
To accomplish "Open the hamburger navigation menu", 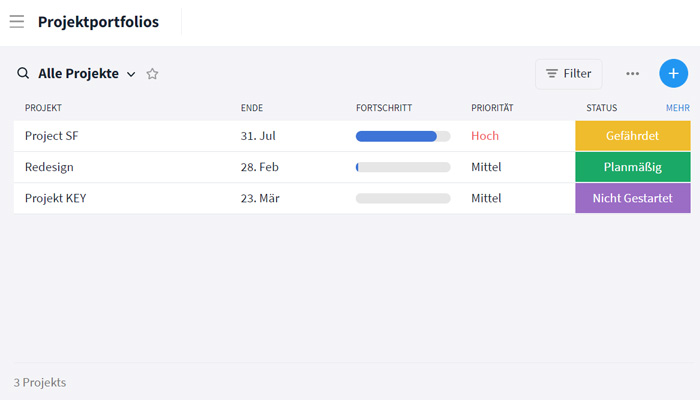I will [17, 21].
